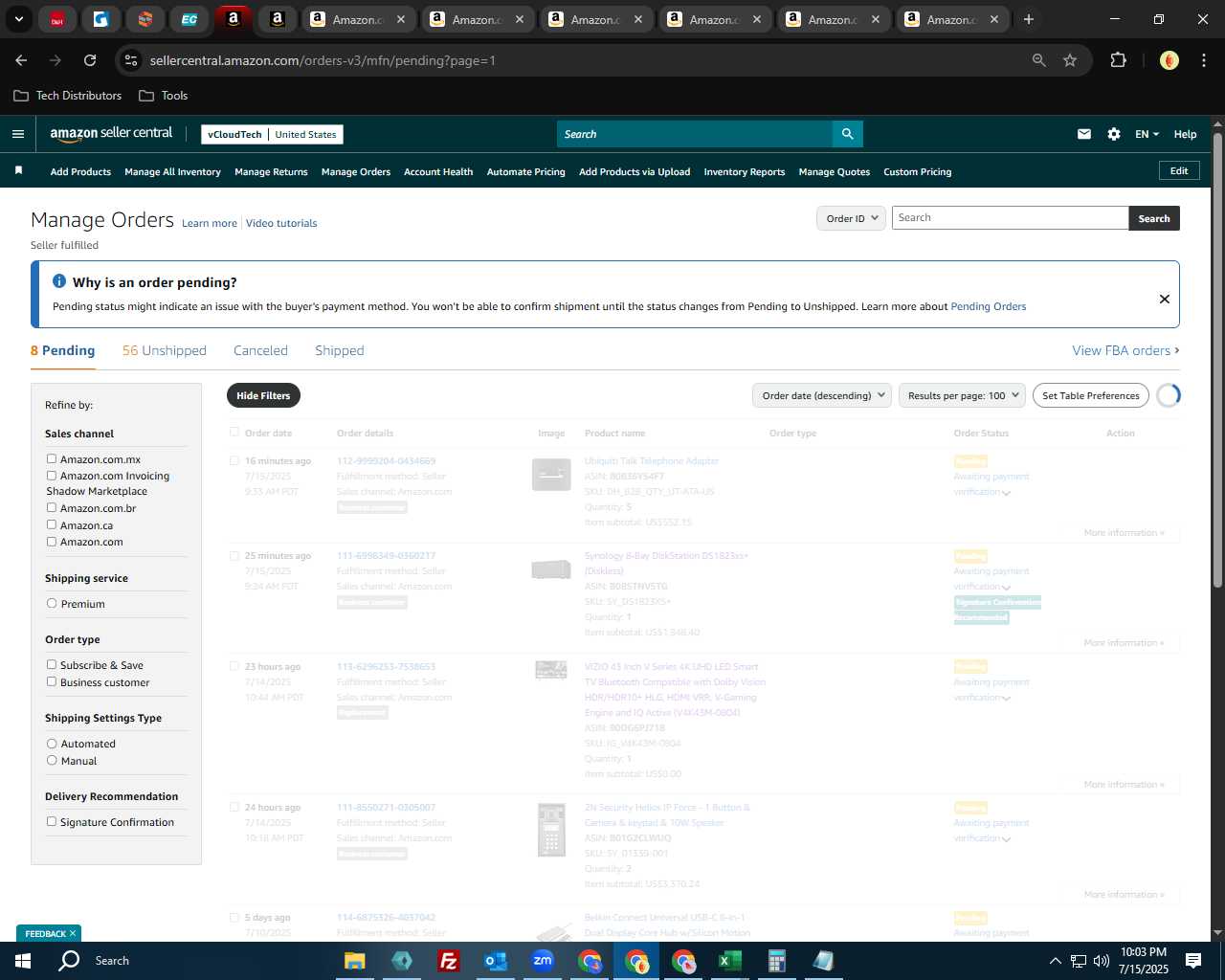Select the Premium shipping service radio
Image resolution: width=1225 pixels, height=980 pixels.
52,603
